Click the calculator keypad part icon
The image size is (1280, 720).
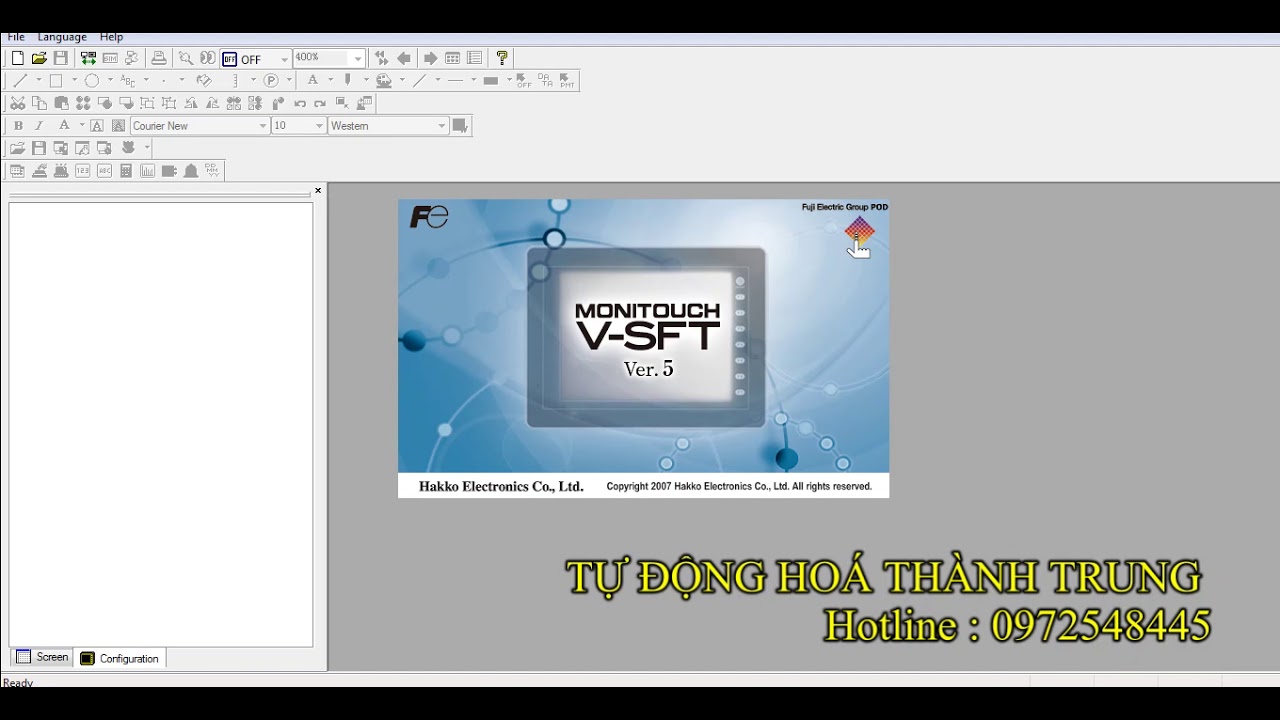pos(126,171)
